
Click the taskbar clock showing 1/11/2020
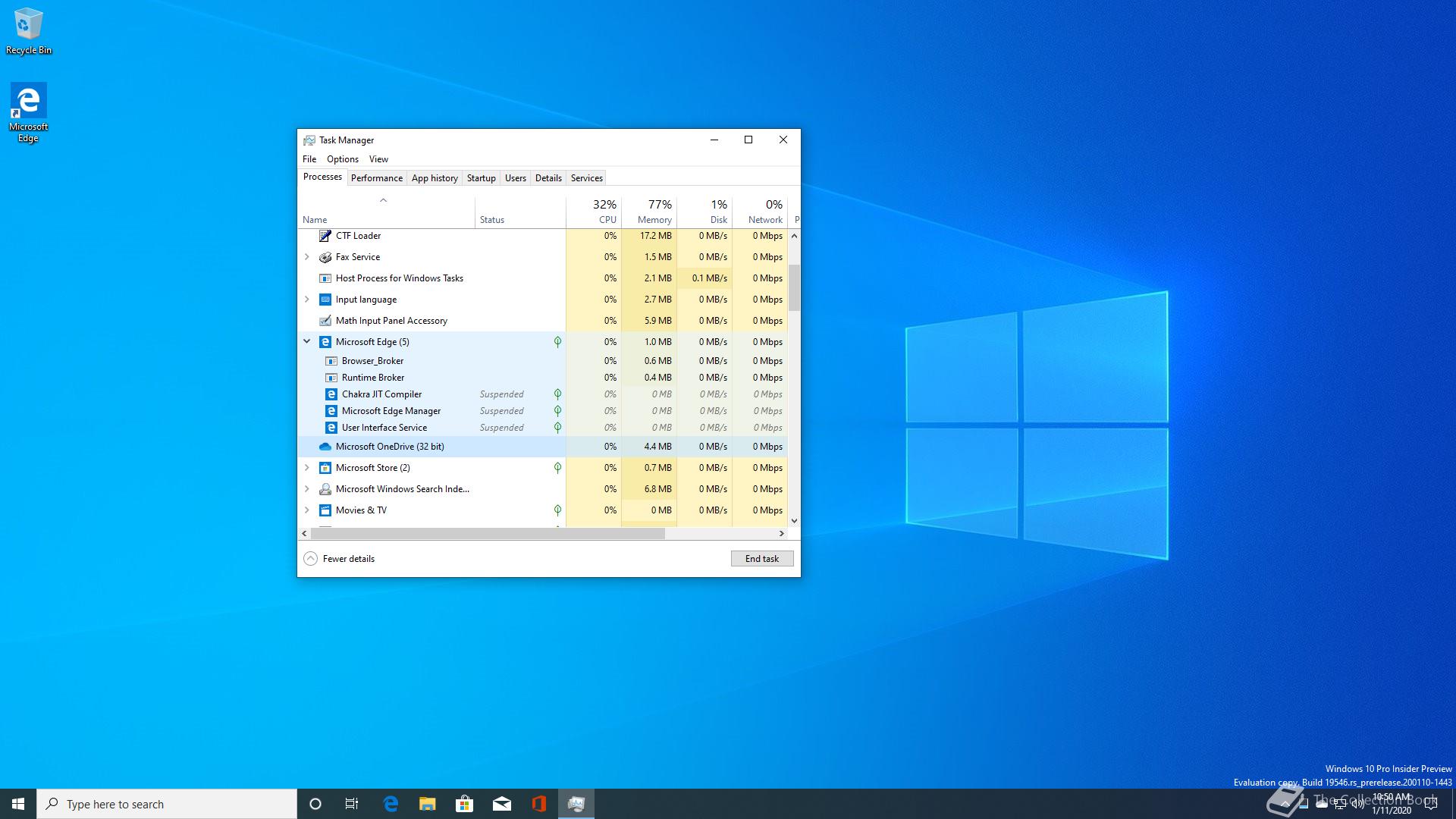pyautogui.click(x=1392, y=804)
